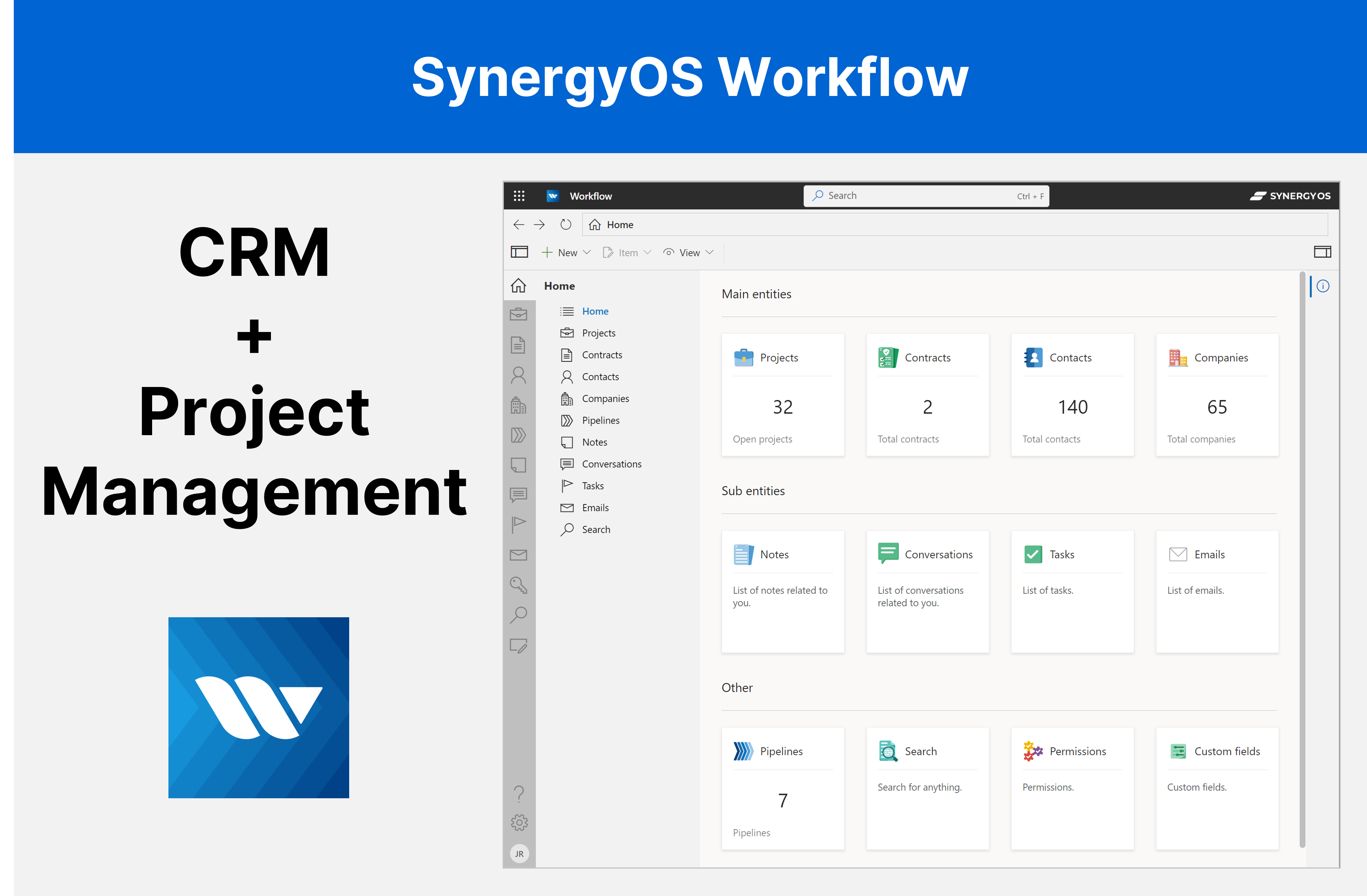Go back with the left arrow
This screenshot has width=1367, height=896.
click(519, 224)
